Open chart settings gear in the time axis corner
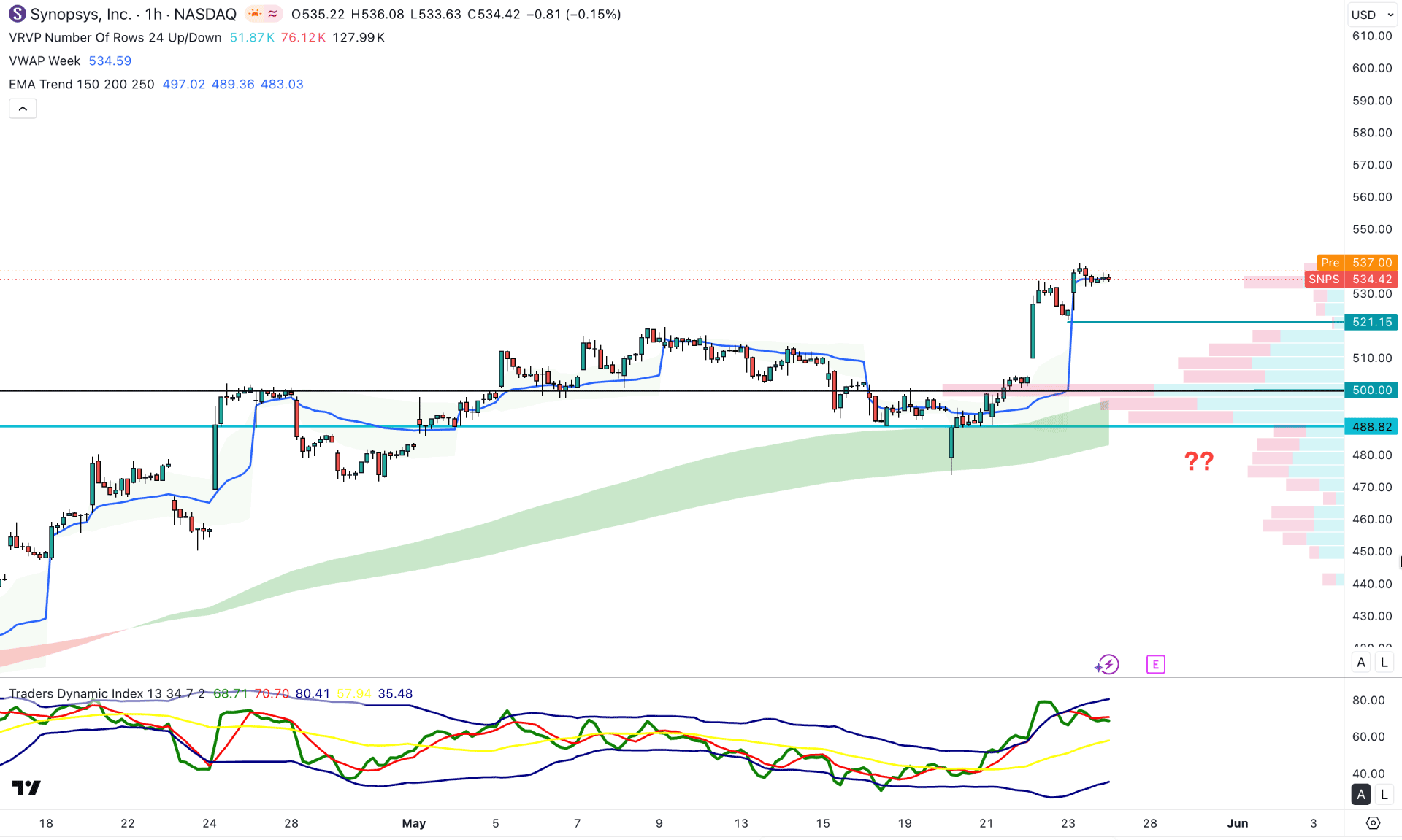Viewport: 1402px width, 840px height. point(1373,823)
